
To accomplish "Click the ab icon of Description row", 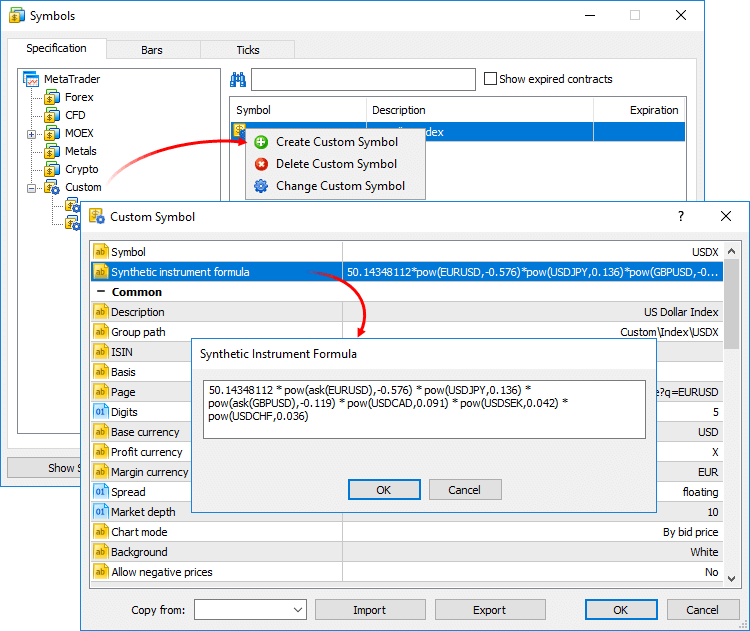I will pyautogui.click(x=100, y=312).
